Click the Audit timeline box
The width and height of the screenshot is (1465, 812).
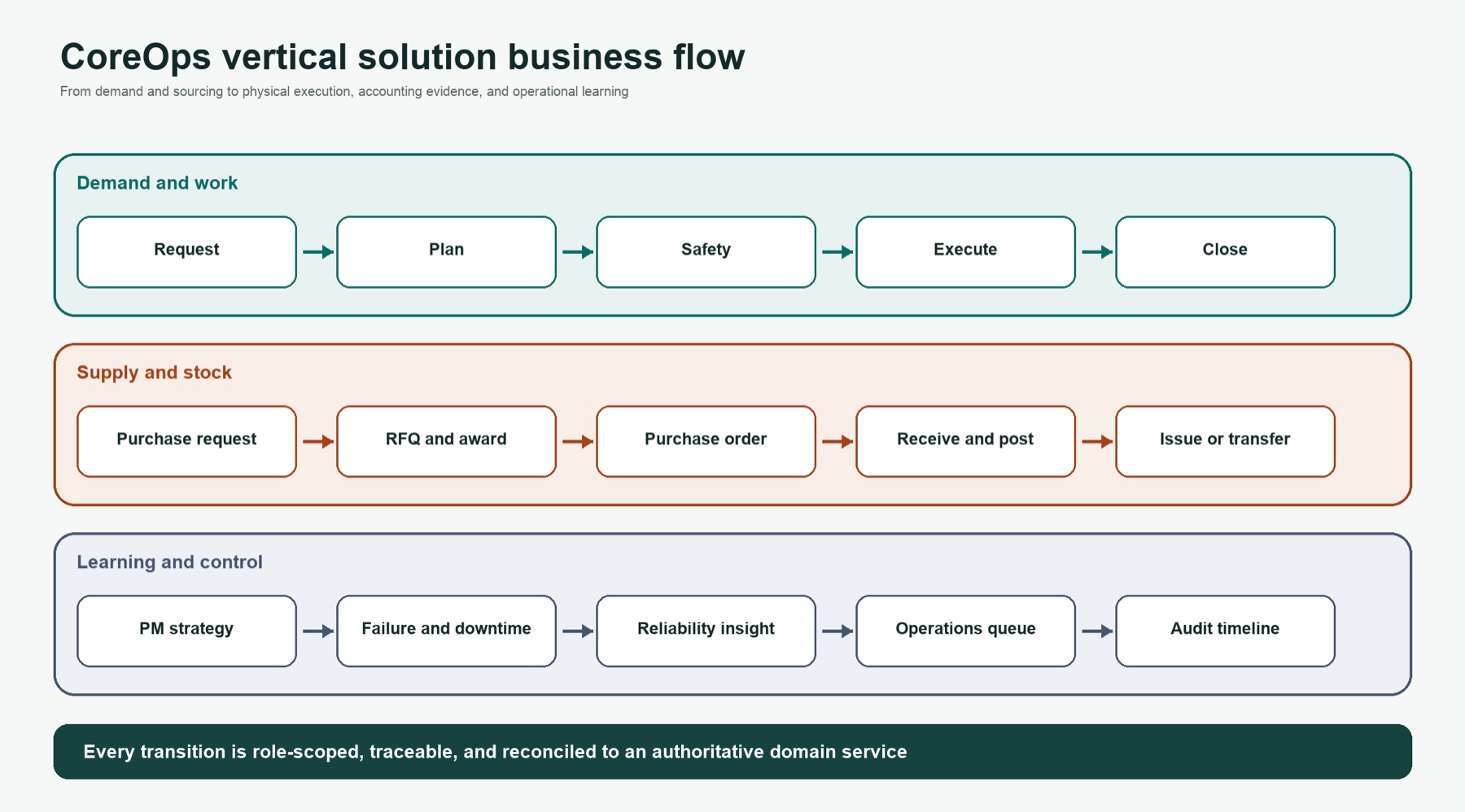coord(1225,631)
